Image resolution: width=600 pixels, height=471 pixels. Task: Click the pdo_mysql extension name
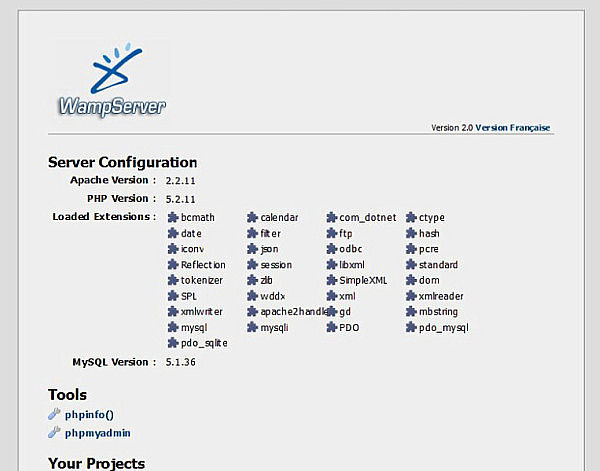[x=443, y=328]
